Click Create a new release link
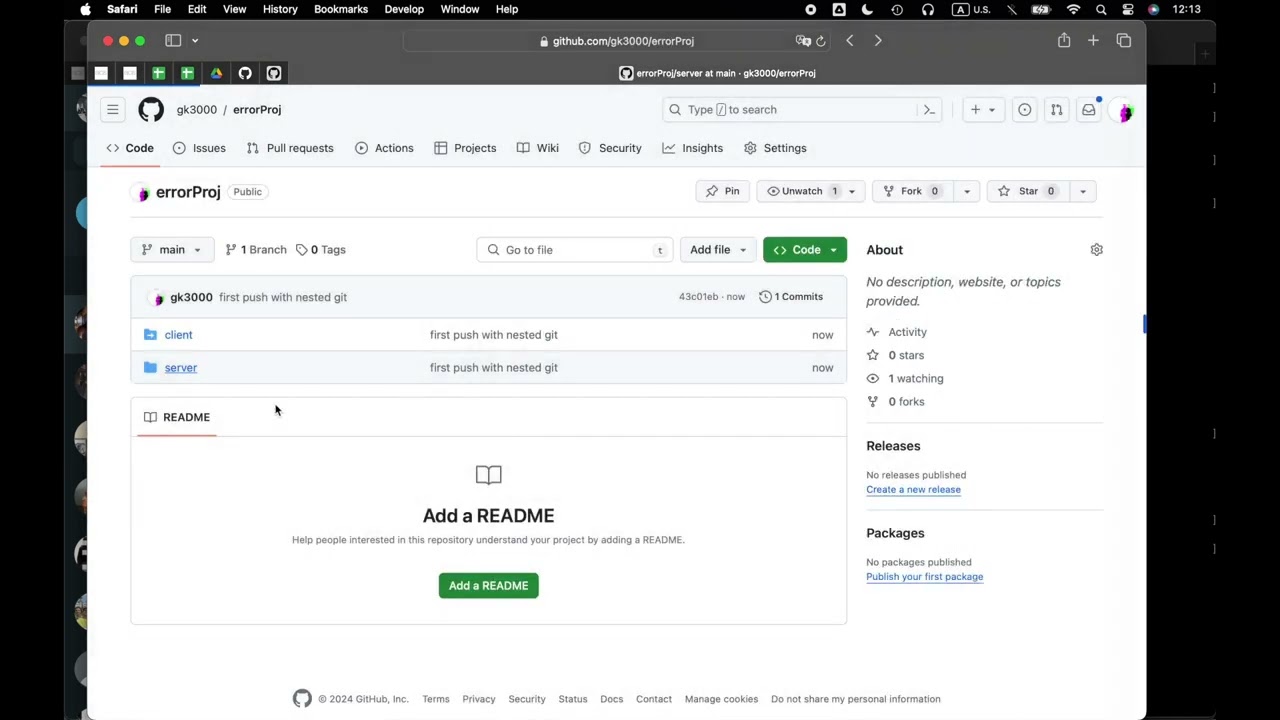This screenshot has height=720, width=1280. click(913, 490)
